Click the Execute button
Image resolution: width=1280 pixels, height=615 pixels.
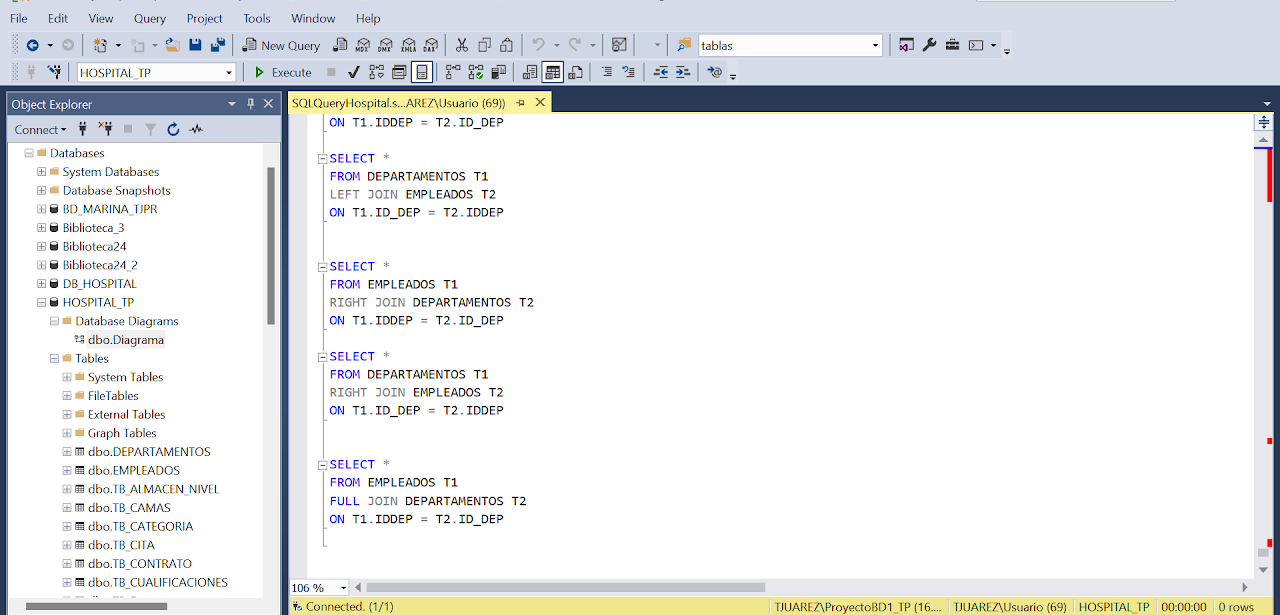click(282, 72)
